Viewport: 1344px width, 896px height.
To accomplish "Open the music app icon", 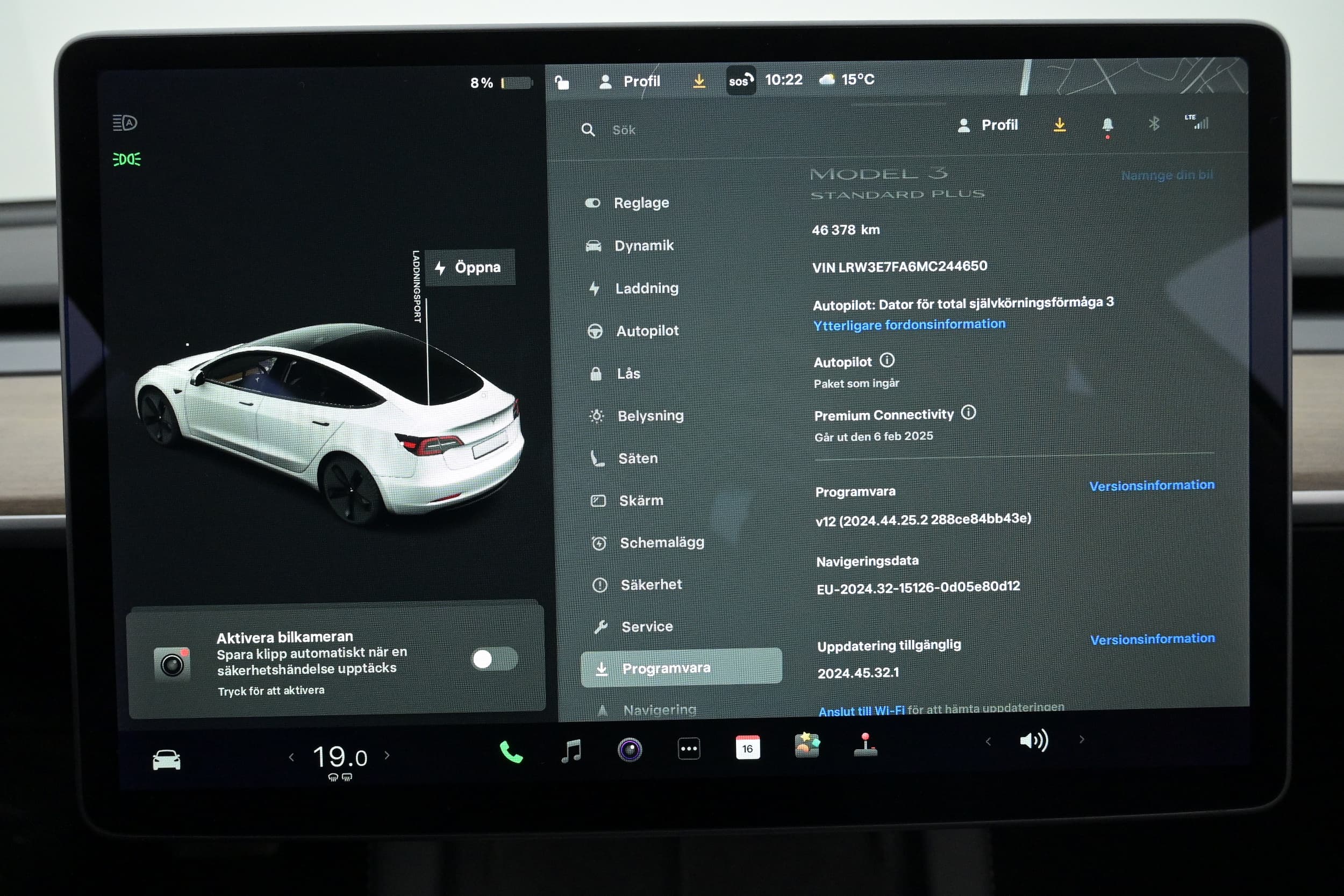I will (571, 750).
